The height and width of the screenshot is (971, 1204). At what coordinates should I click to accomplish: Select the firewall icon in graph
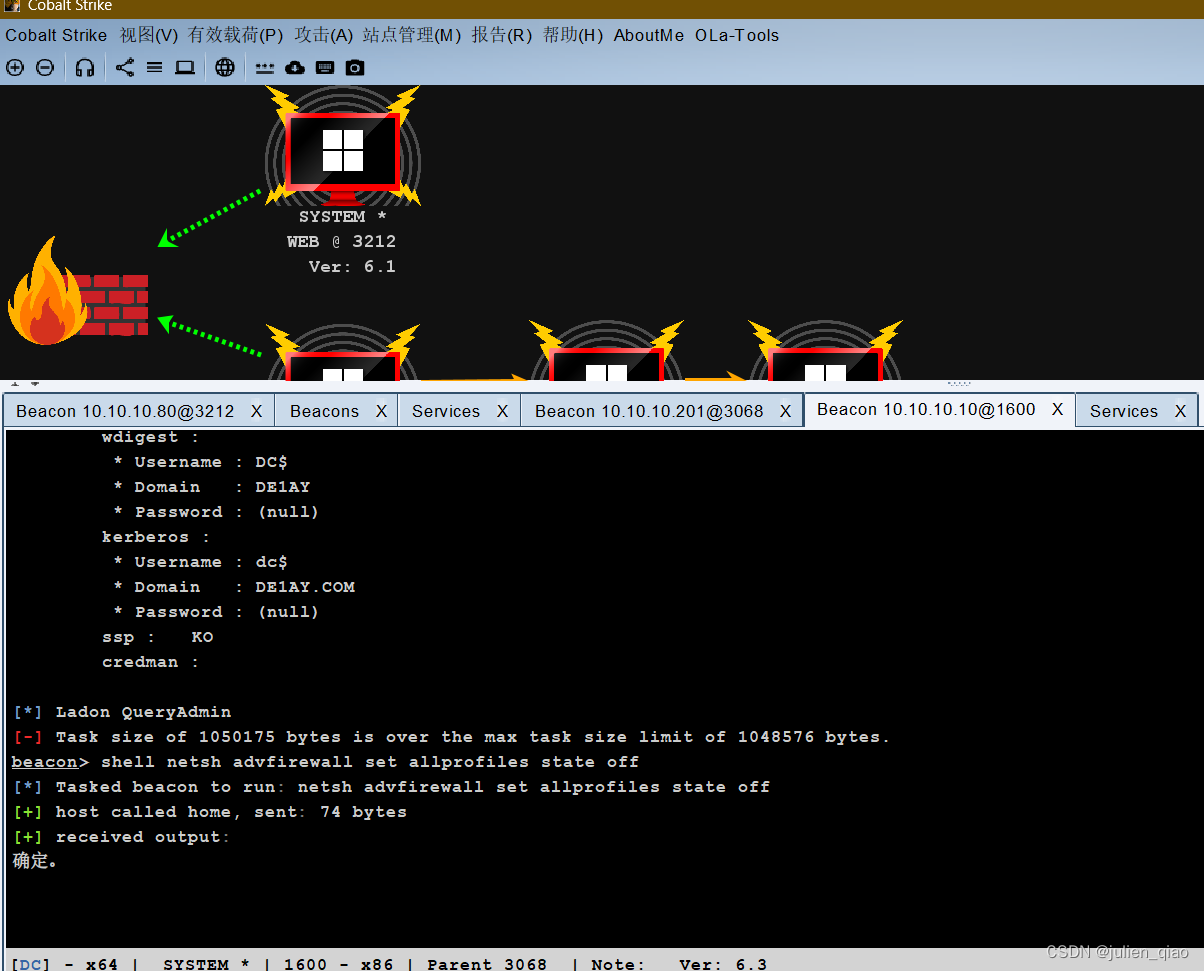click(x=78, y=293)
